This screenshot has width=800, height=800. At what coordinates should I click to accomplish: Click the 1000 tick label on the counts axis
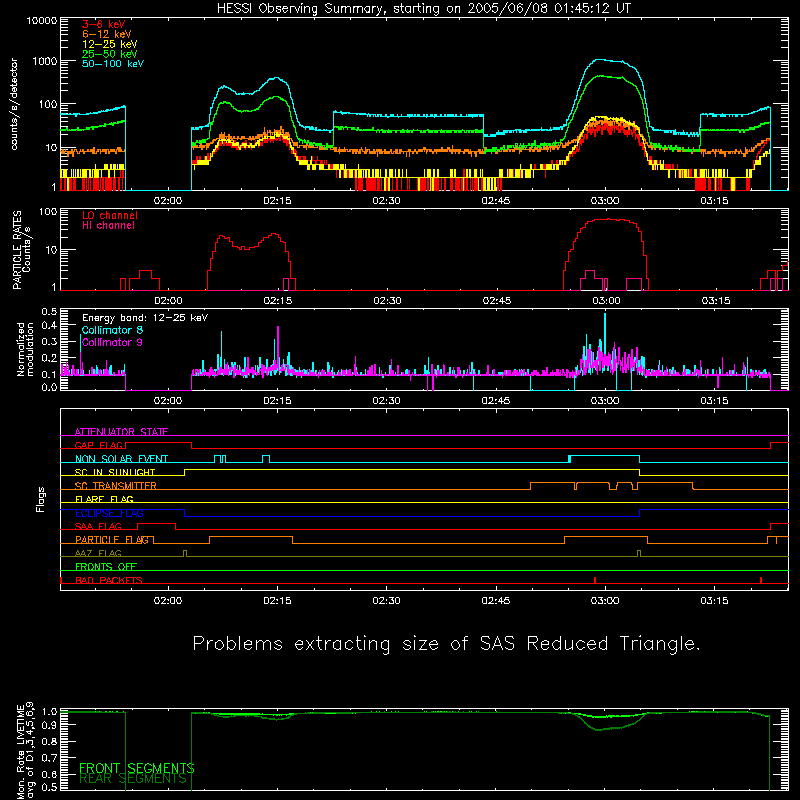(45, 61)
